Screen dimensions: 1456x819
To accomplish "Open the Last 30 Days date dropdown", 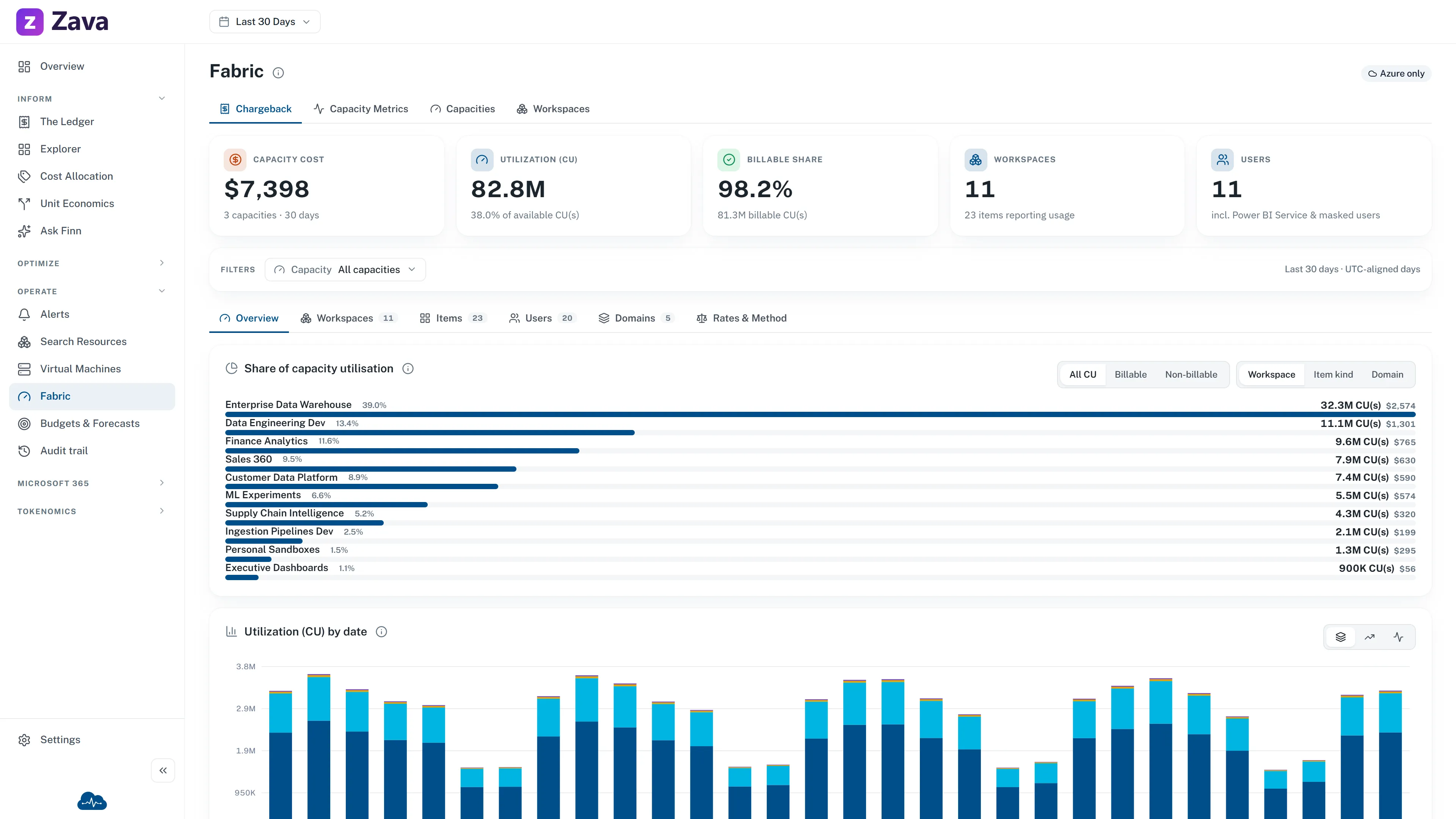I will (265, 22).
